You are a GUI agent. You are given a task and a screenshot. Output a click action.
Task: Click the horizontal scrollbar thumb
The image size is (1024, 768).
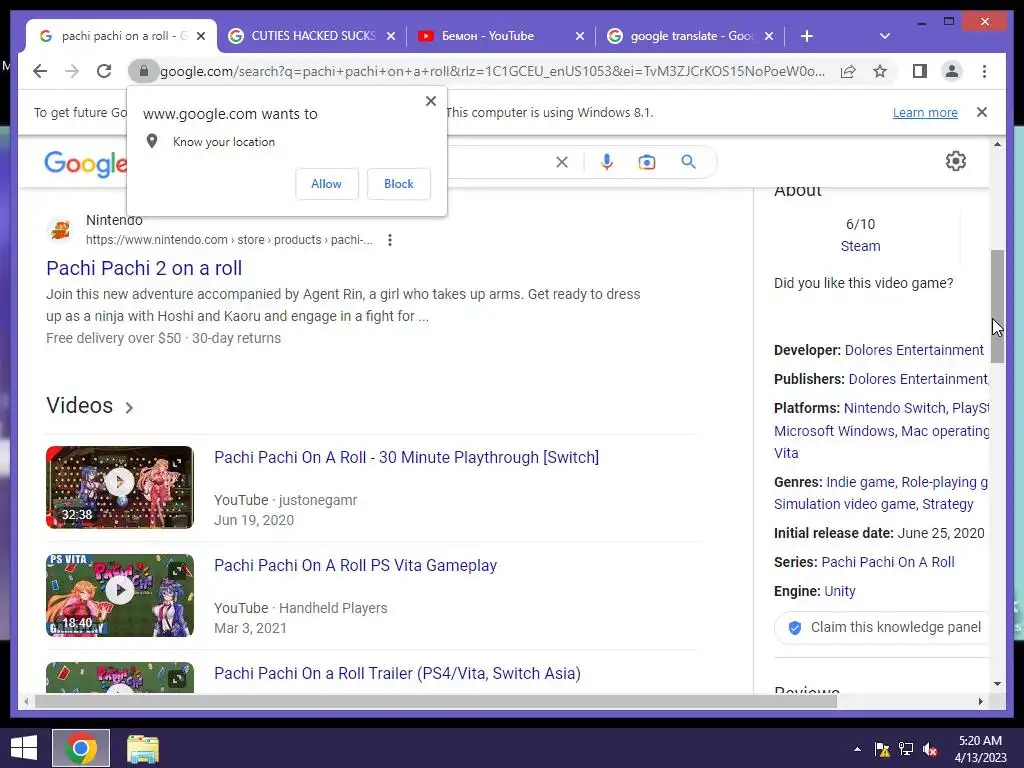coord(436,702)
